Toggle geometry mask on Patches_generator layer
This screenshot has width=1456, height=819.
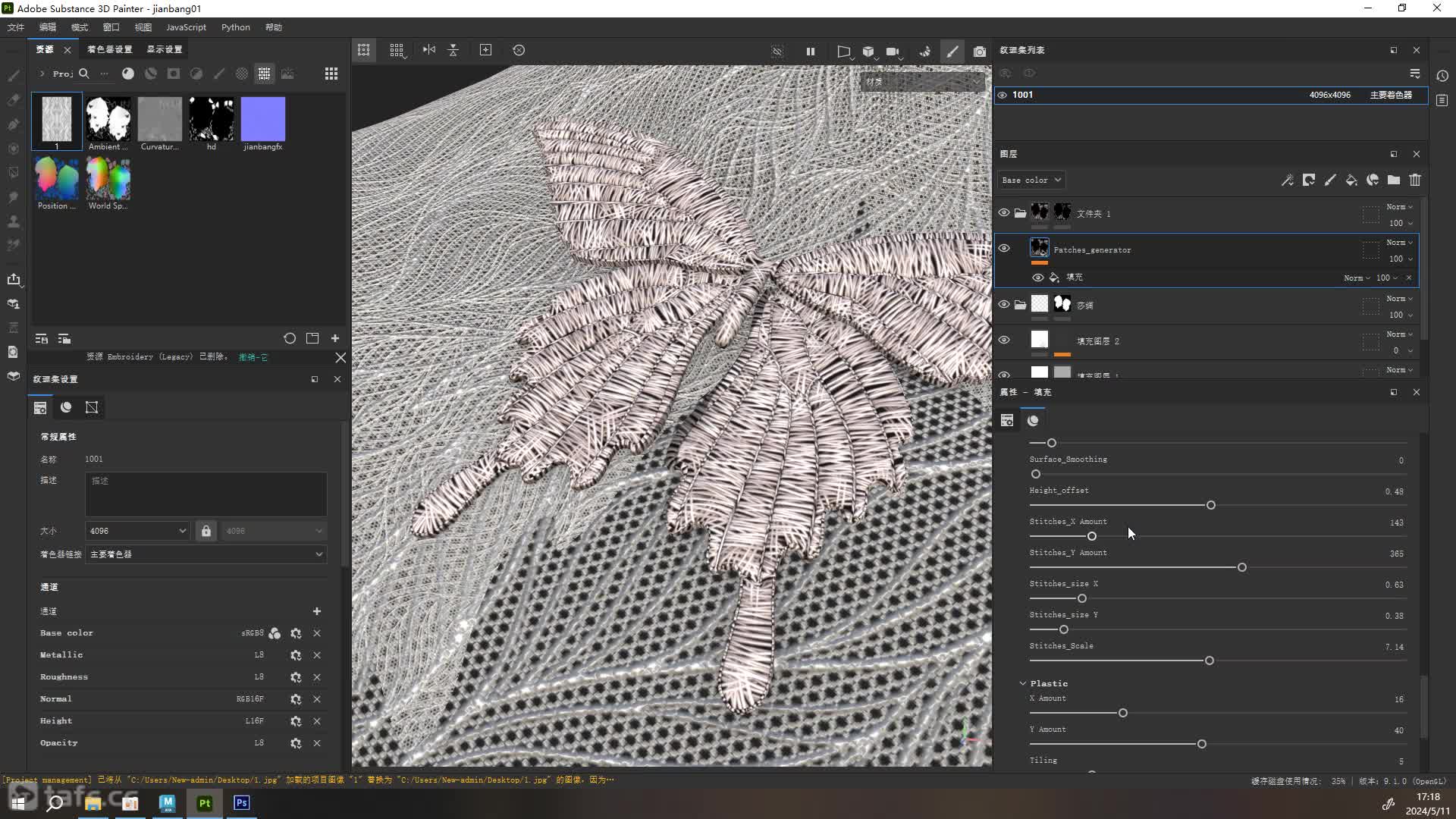pos(1370,250)
